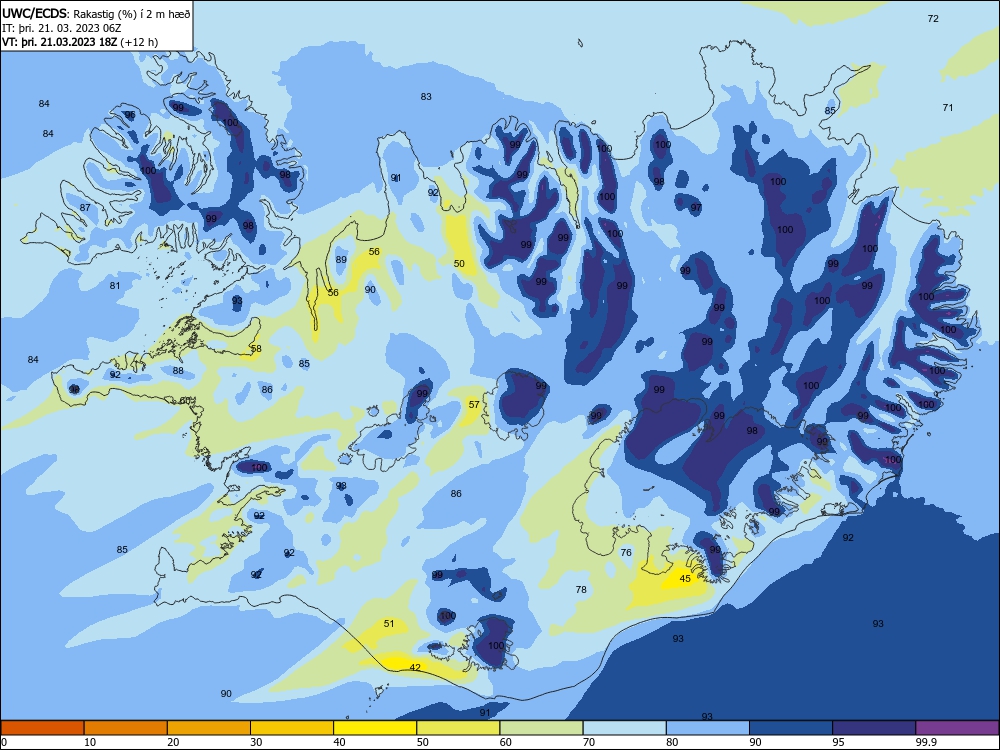The width and height of the screenshot is (1000, 750).
Task: Click the legend tick label 20
Action: [x=173, y=742]
